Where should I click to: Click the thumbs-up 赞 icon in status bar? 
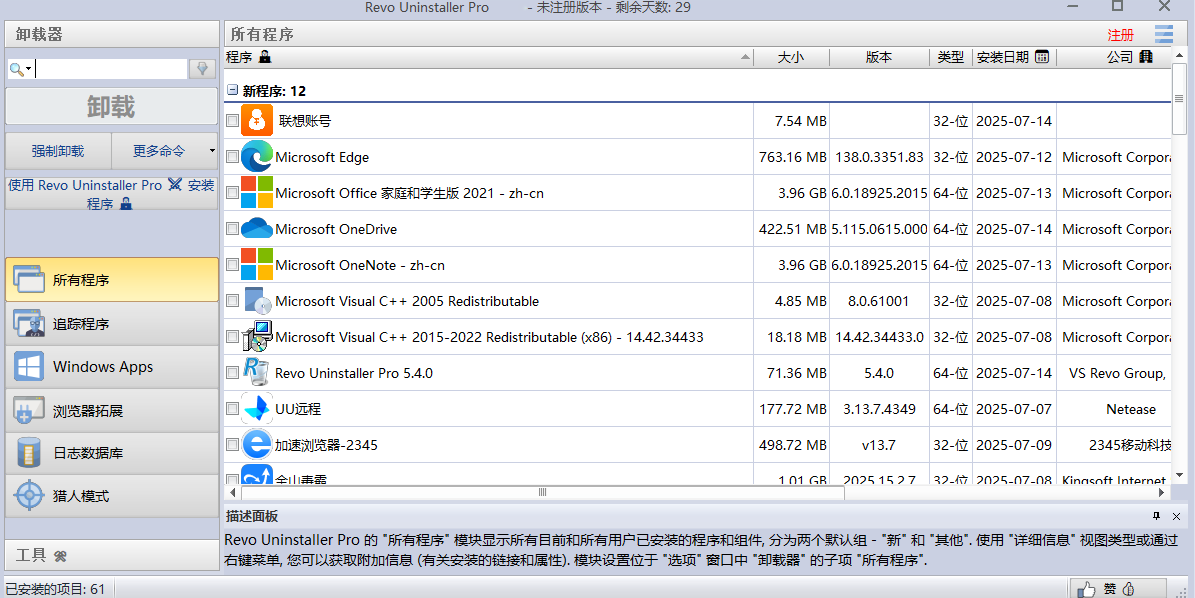pos(1086,589)
